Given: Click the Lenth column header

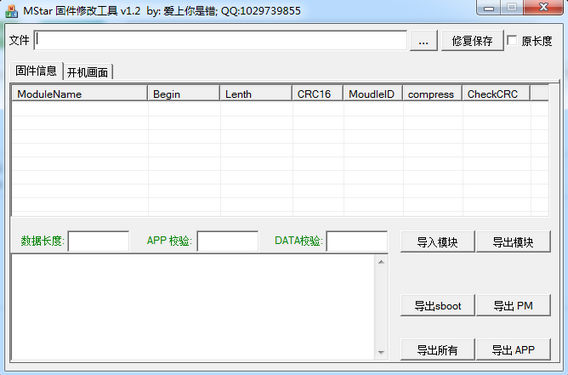Looking at the screenshot, I should 256,94.
